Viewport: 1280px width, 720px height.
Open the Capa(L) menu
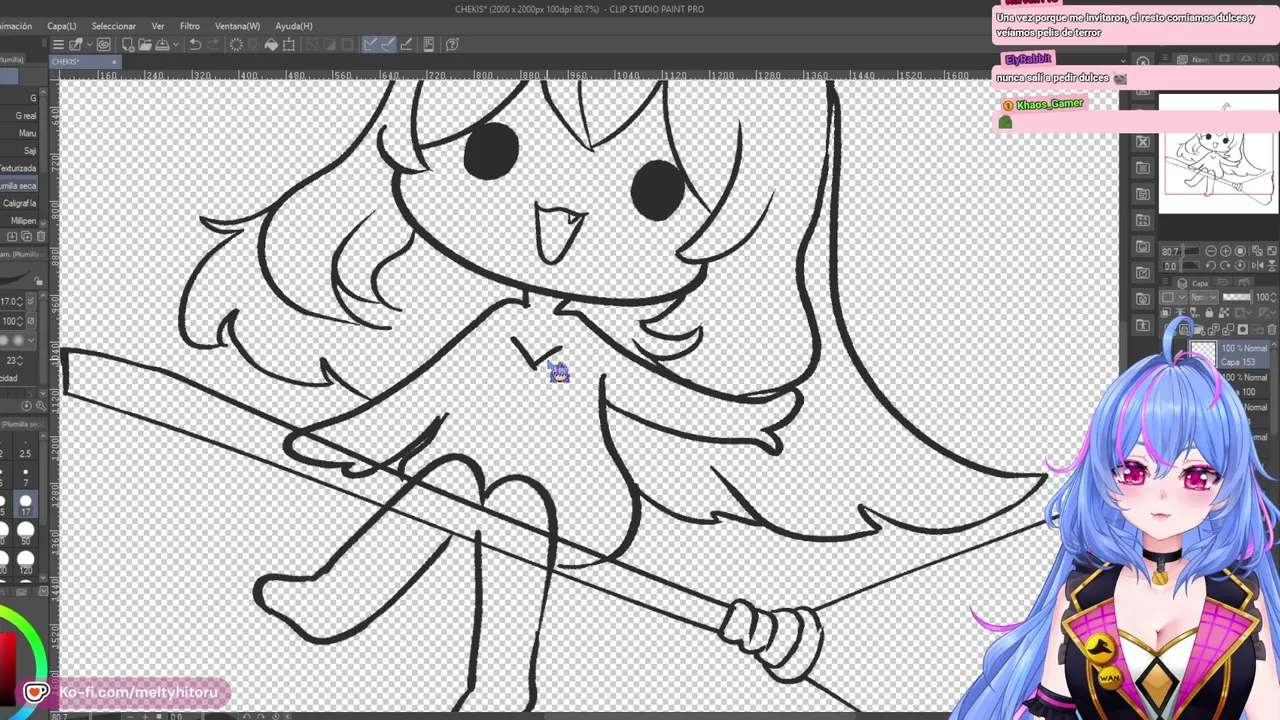click(x=61, y=26)
